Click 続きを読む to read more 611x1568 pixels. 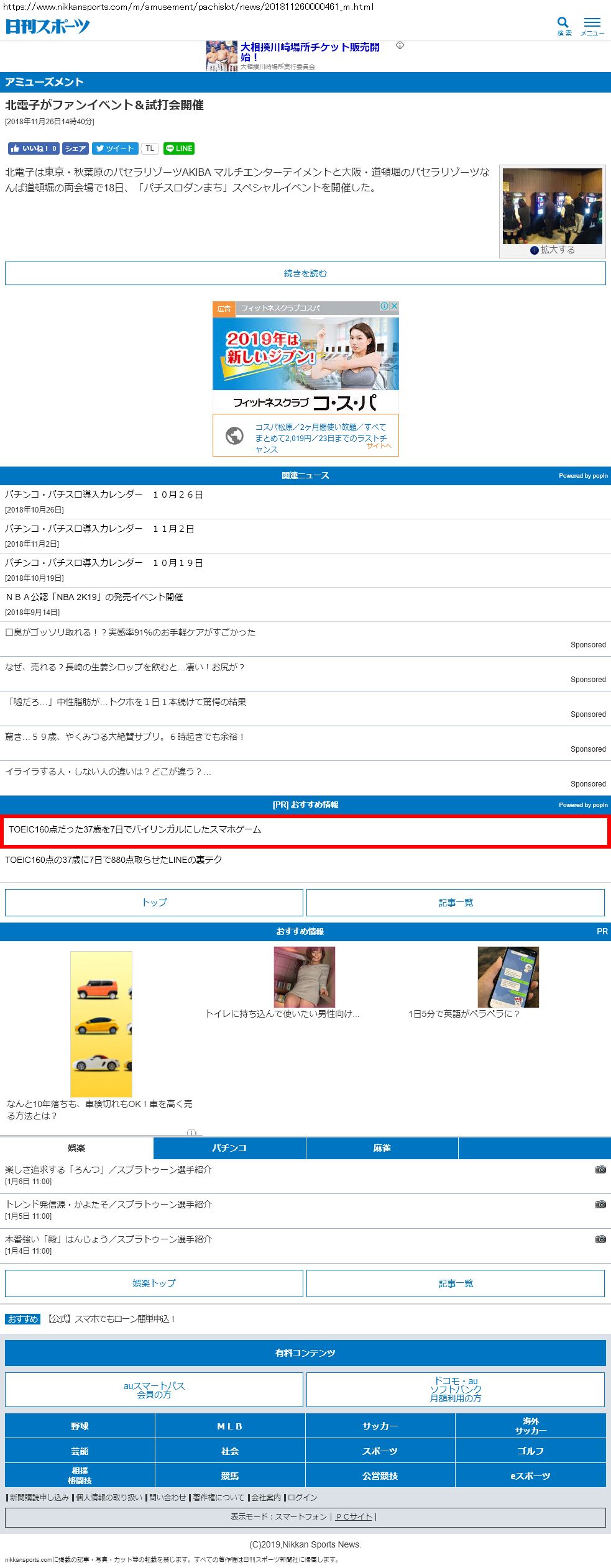pos(305,273)
